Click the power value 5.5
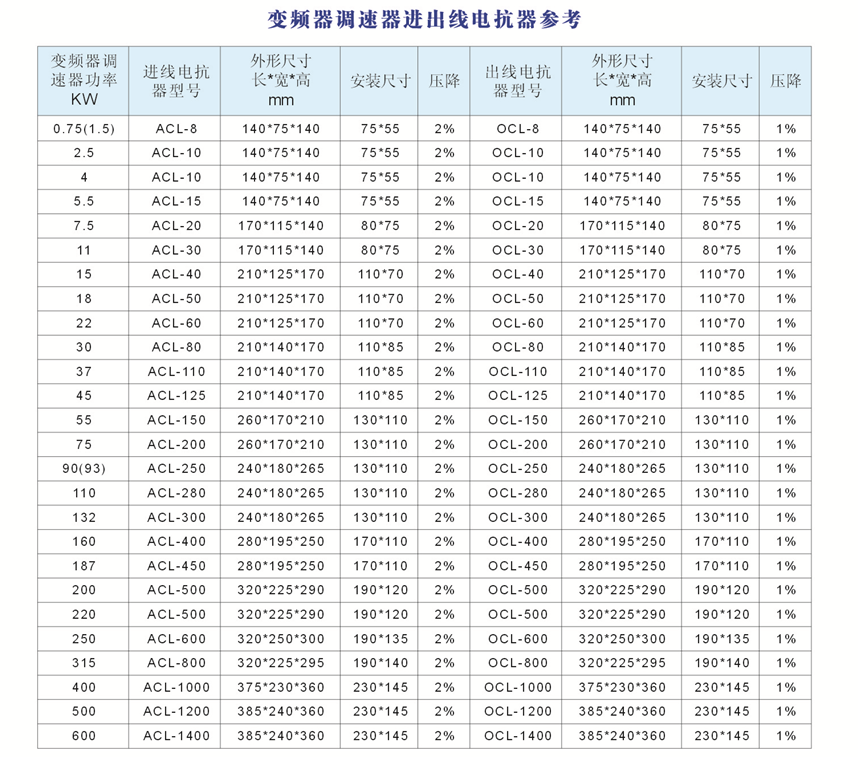 pos(84,201)
